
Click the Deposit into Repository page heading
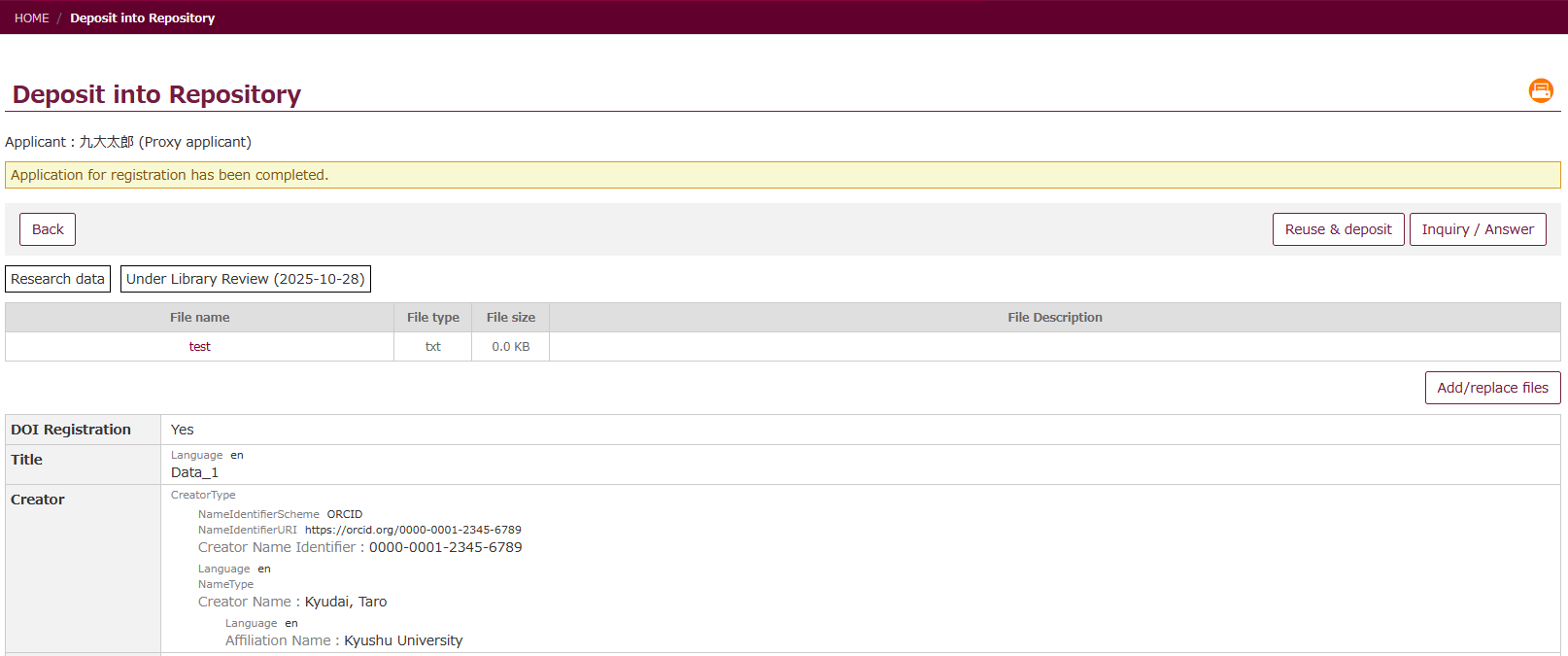(156, 94)
